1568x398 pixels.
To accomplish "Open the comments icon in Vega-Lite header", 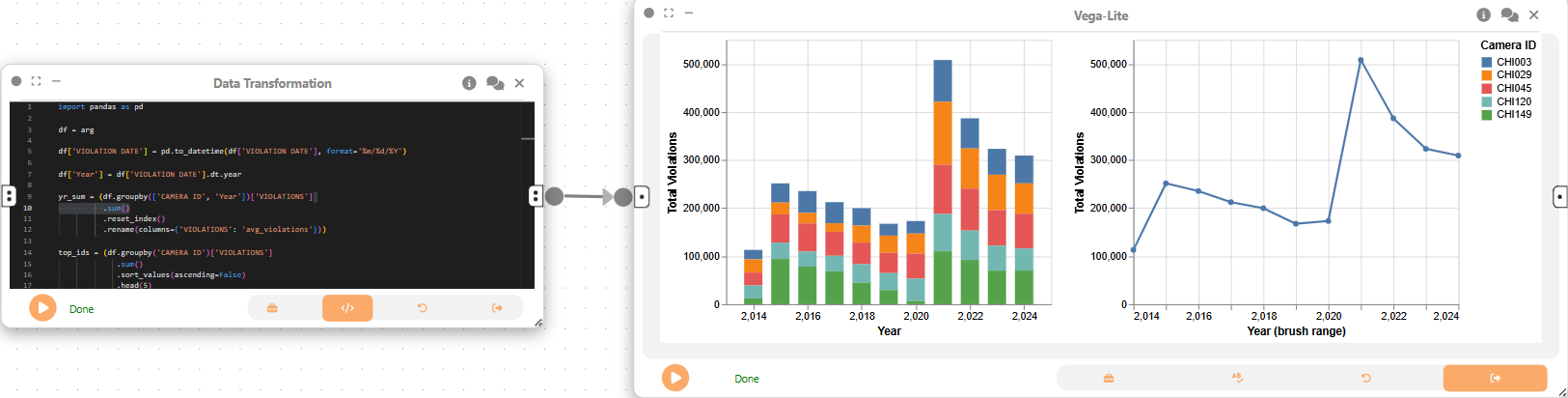I will click(x=1510, y=14).
